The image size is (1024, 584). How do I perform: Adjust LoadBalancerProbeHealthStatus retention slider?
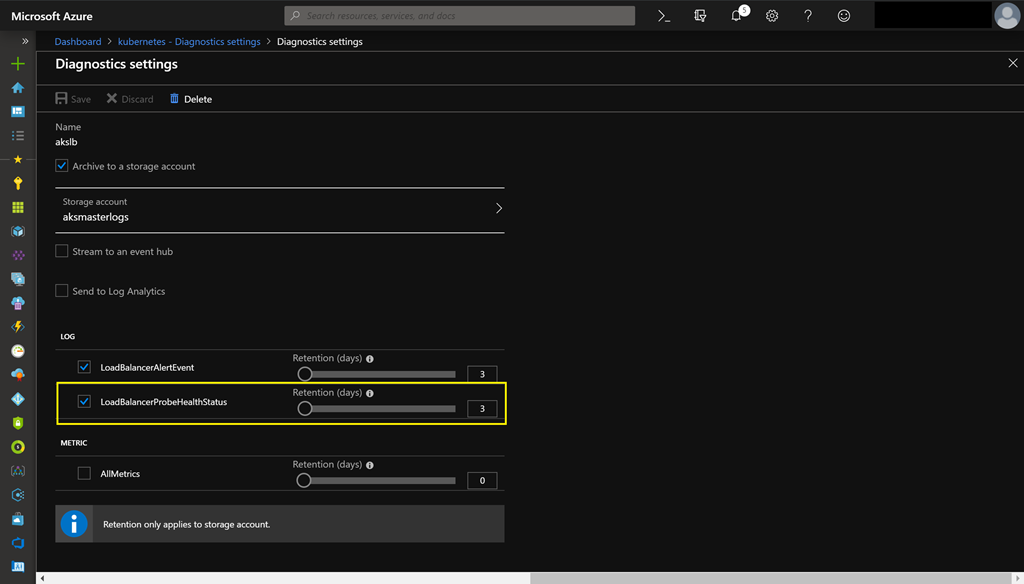pyautogui.click(x=305, y=408)
